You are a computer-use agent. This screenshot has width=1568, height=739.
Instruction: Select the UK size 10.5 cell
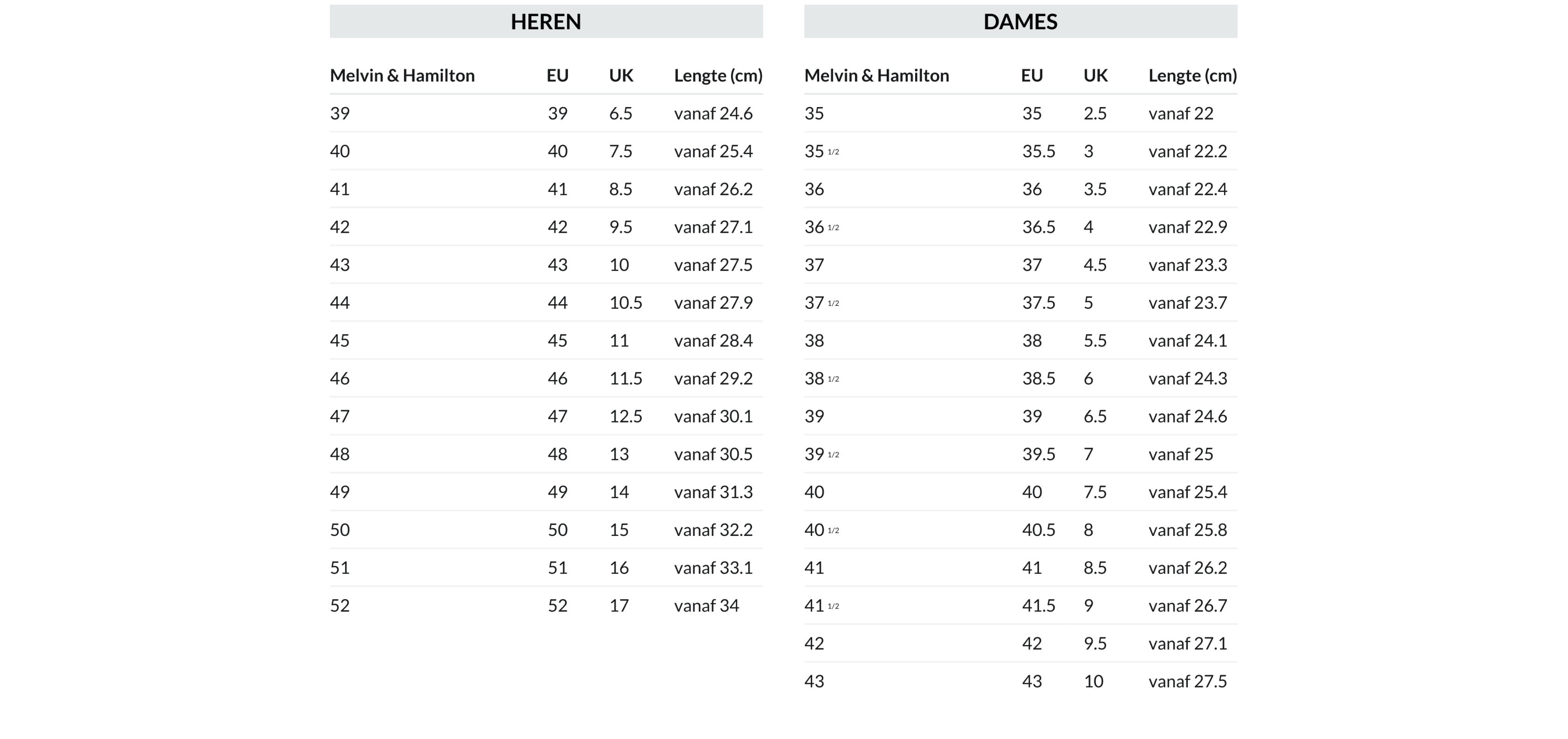[x=625, y=303]
